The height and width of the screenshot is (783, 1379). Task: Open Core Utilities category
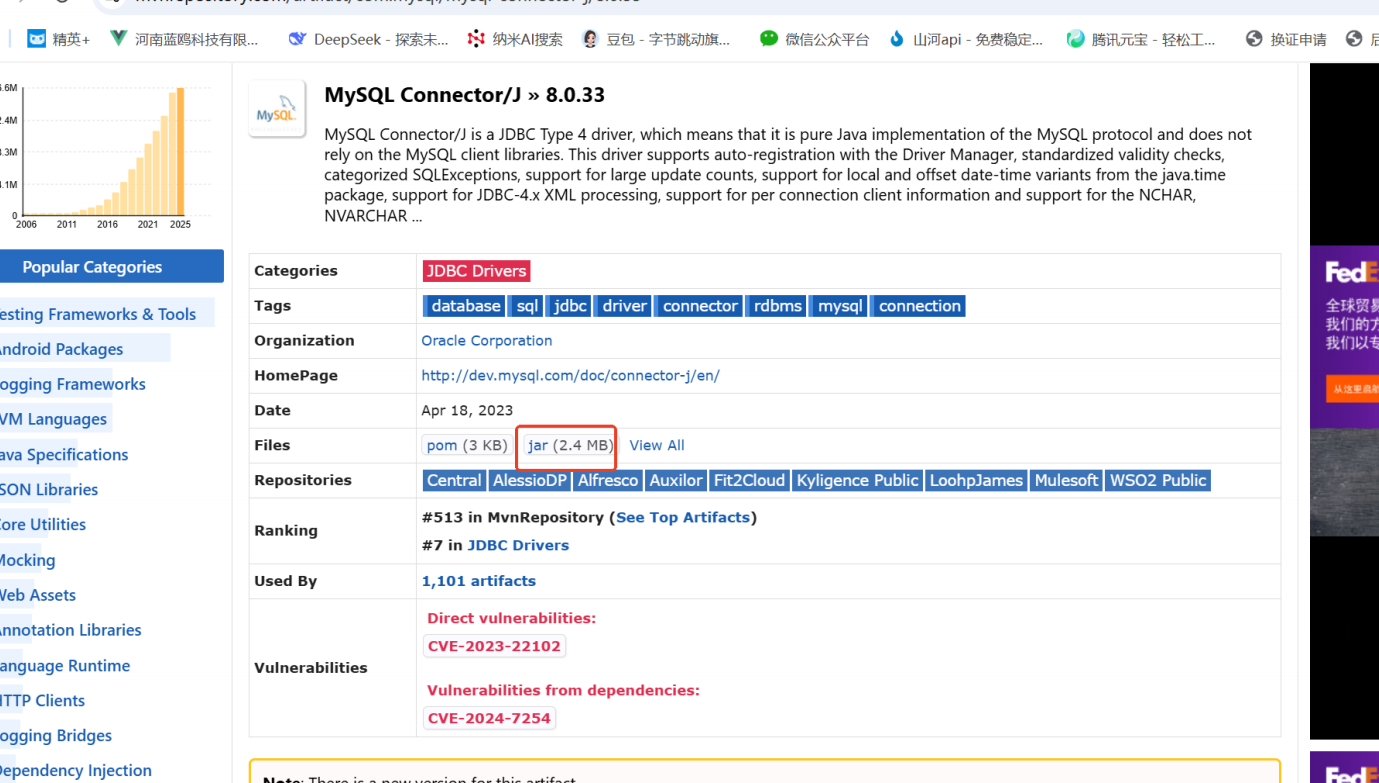pos(43,525)
